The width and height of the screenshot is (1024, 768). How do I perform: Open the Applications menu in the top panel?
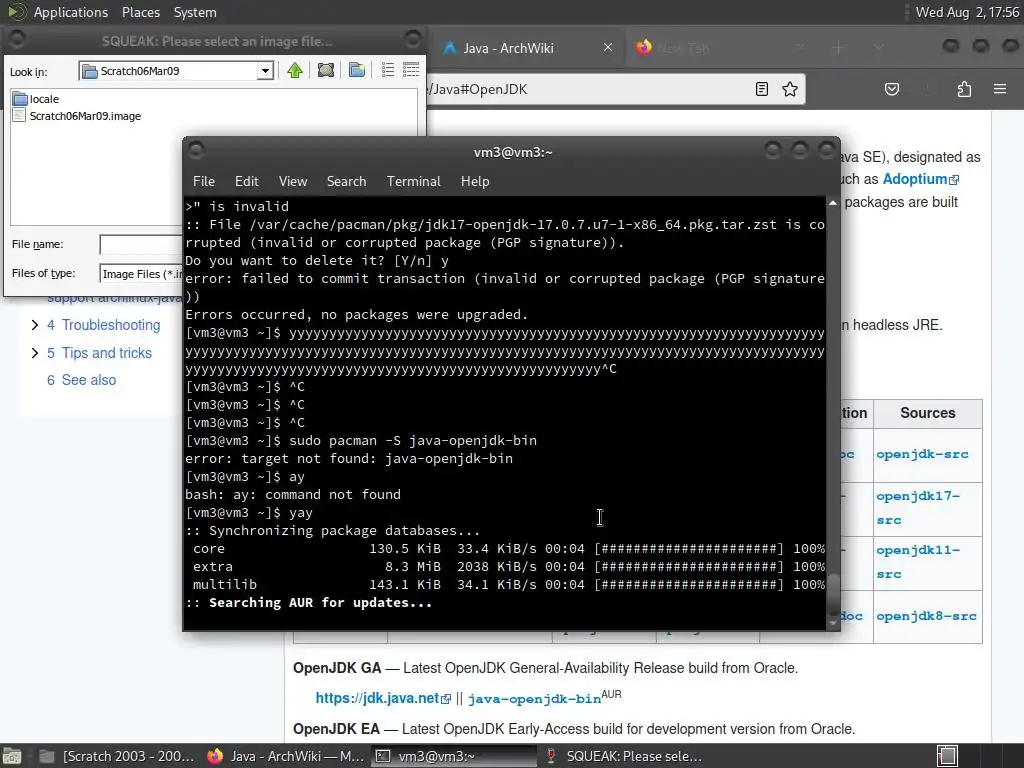coord(71,12)
